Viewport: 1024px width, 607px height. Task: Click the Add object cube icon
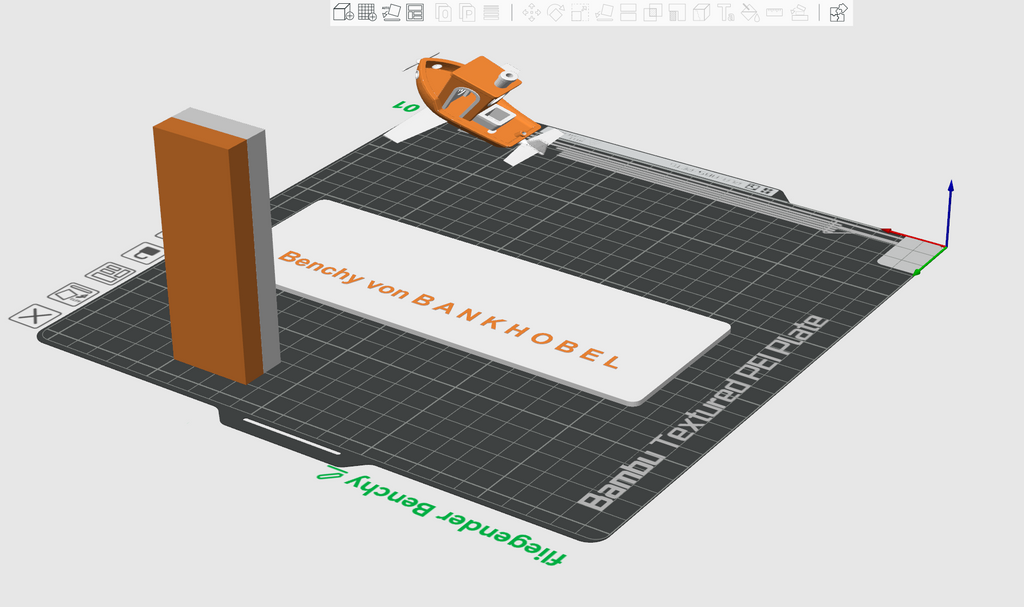pos(343,12)
